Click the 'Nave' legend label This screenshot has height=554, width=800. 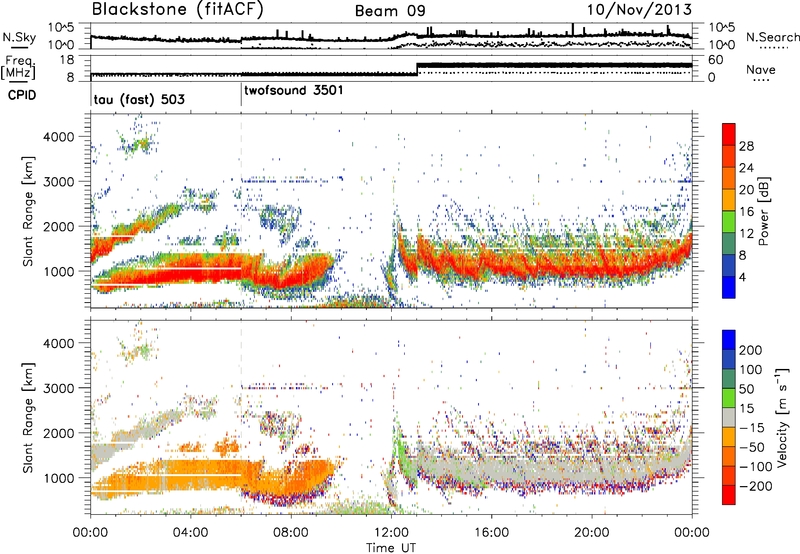coord(761,69)
